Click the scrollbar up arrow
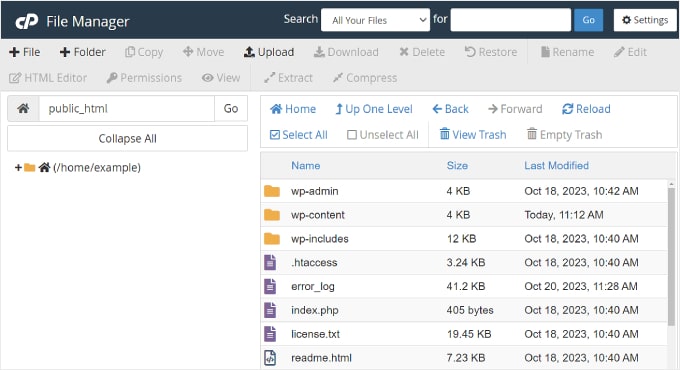680x370 pixels. [x=671, y=185]
